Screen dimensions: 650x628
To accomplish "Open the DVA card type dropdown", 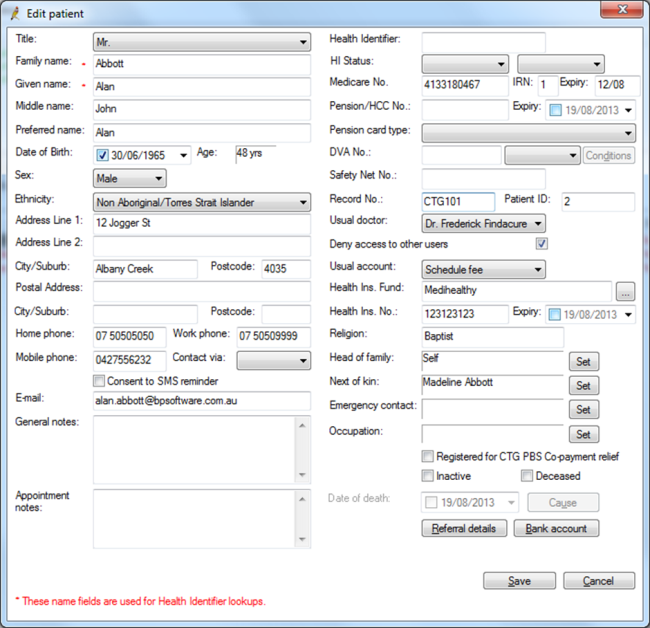I will 542,155.
